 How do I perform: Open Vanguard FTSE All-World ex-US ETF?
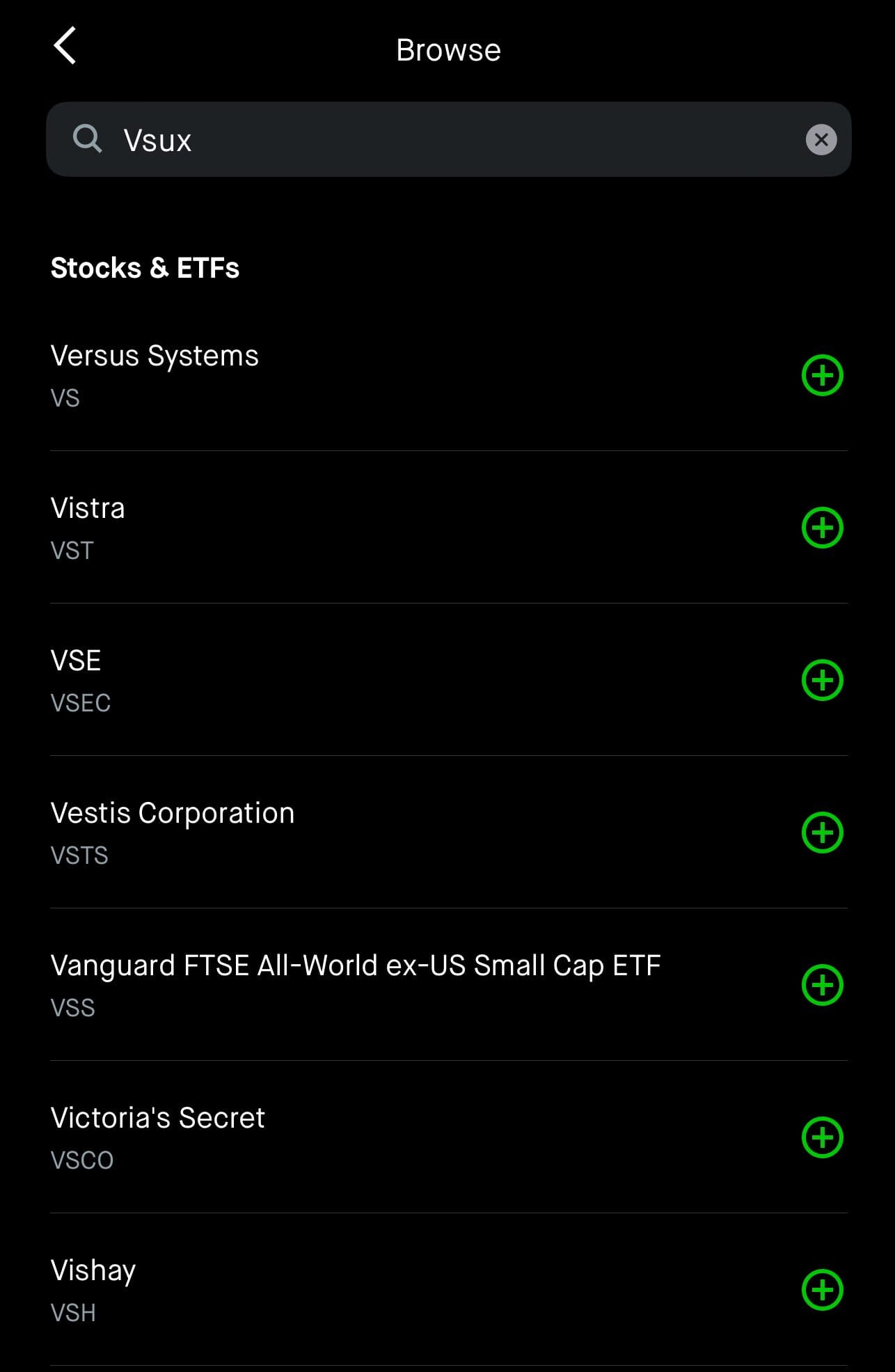(x=355, y=966)
